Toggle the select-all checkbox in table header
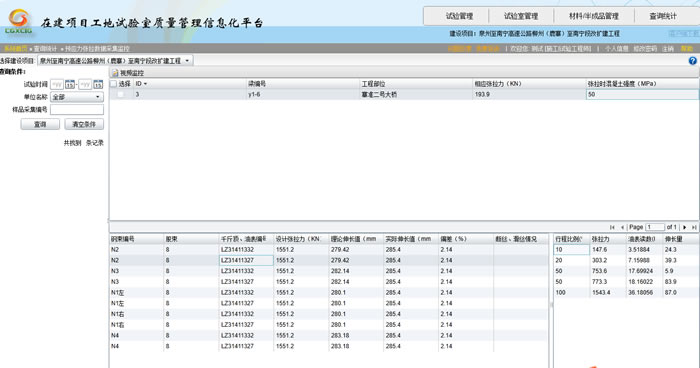The image size is (700, 368). point(113,84)
